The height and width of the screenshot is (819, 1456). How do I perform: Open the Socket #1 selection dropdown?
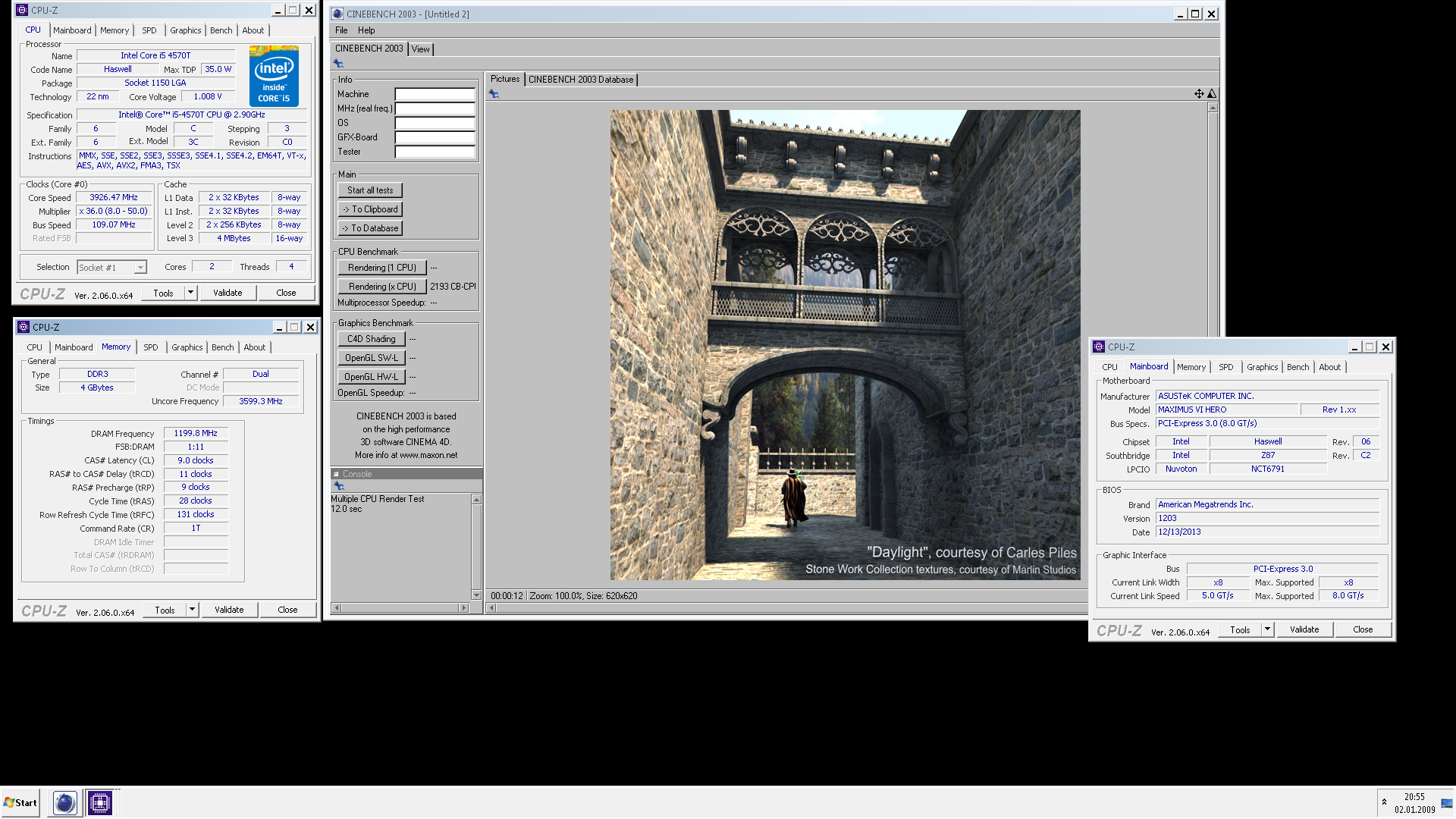(140, 268)
